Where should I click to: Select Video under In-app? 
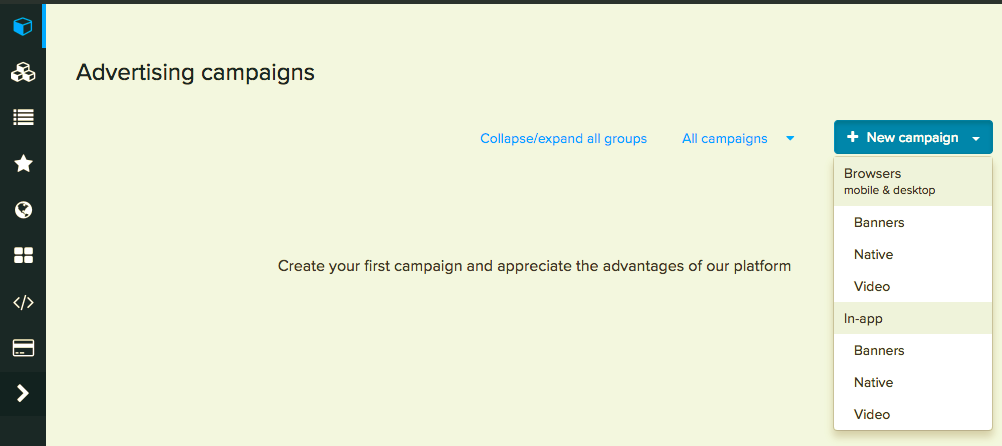click(x=871, y=414)
